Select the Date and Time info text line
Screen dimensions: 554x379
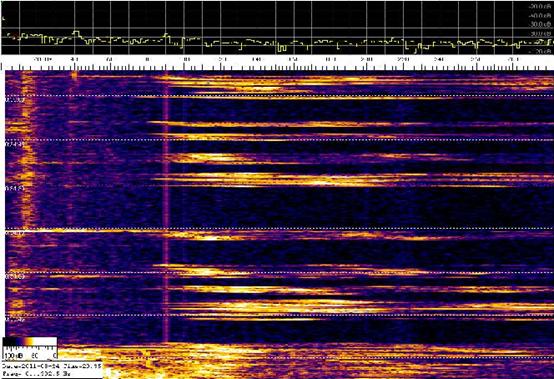[52, 366]
